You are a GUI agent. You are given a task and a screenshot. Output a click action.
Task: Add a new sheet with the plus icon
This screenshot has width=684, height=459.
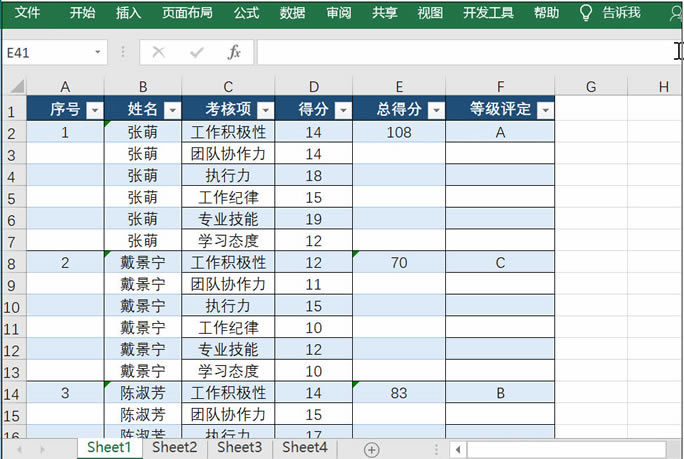pyautogui.click(x=371, y=449)
